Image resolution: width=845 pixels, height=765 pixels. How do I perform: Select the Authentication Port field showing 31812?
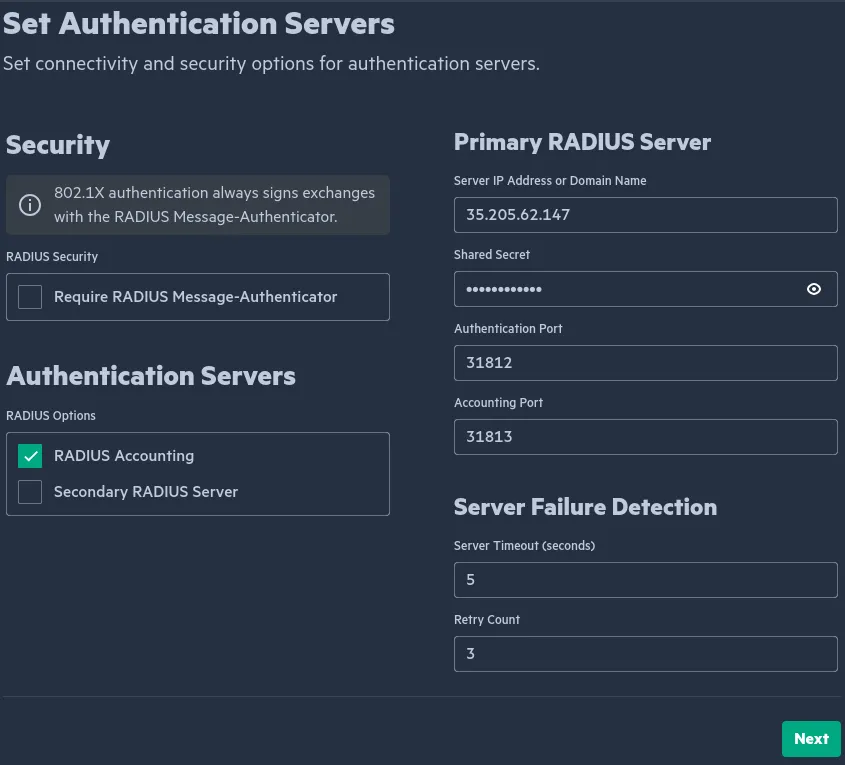(645, 363)
